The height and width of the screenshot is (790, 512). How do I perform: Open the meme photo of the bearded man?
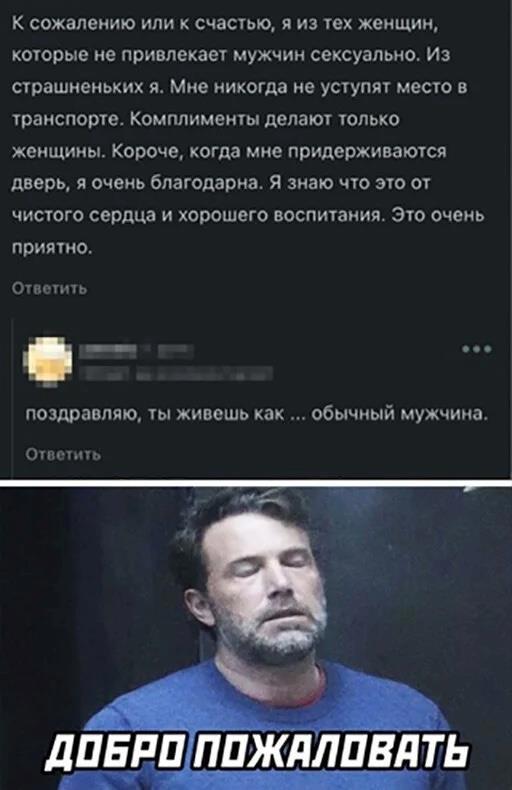[256, 638]
